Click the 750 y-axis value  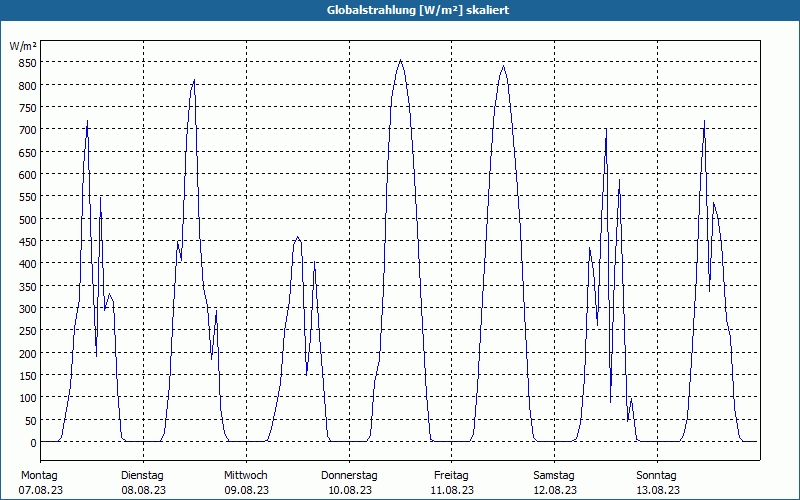coord(27,108)
